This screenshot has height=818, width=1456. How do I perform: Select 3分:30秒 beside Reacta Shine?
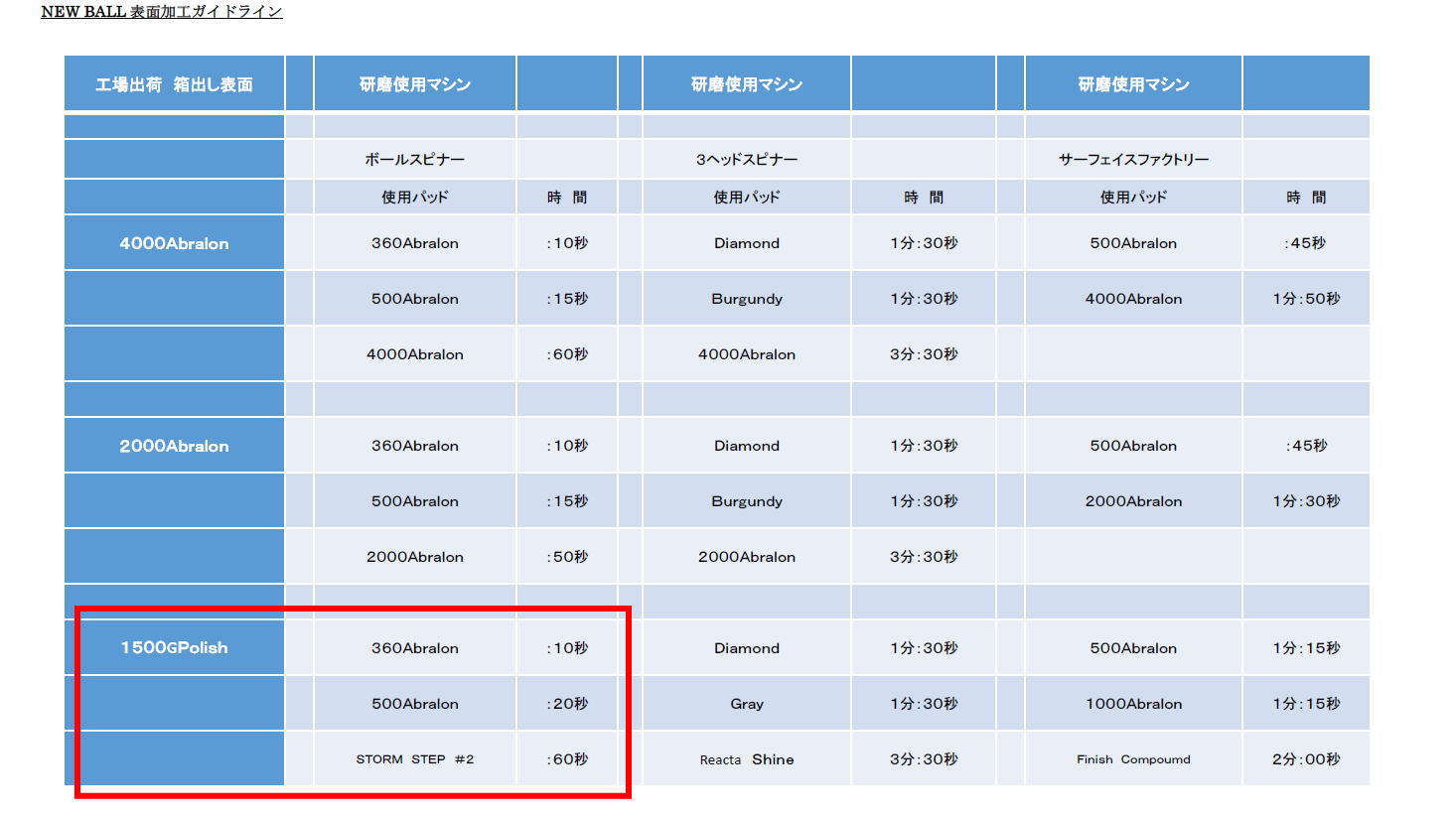click(924, 759)
